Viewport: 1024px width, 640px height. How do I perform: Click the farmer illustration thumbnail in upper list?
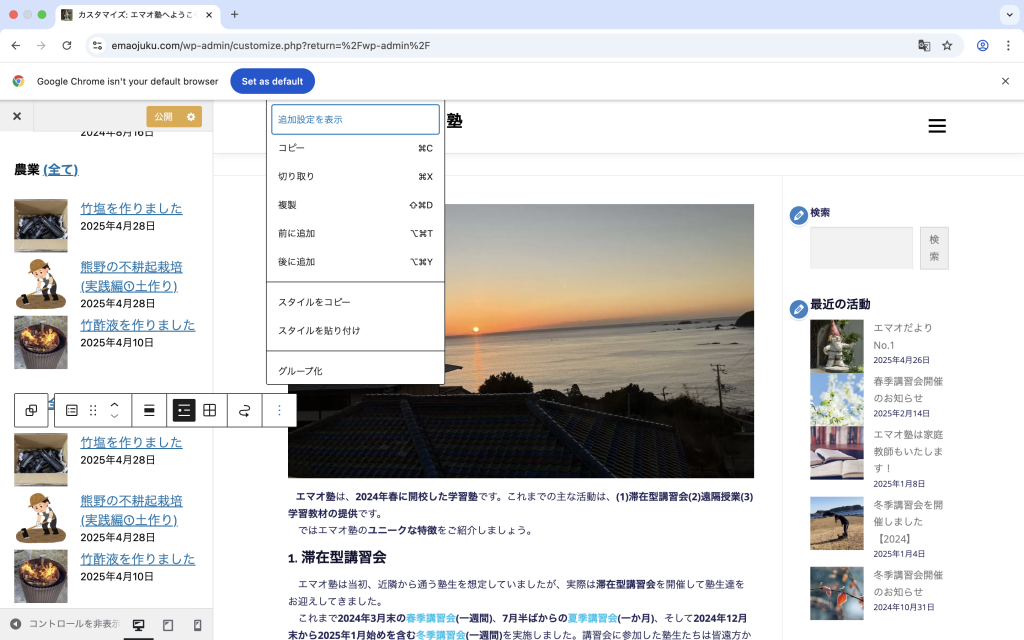point(40,283)
